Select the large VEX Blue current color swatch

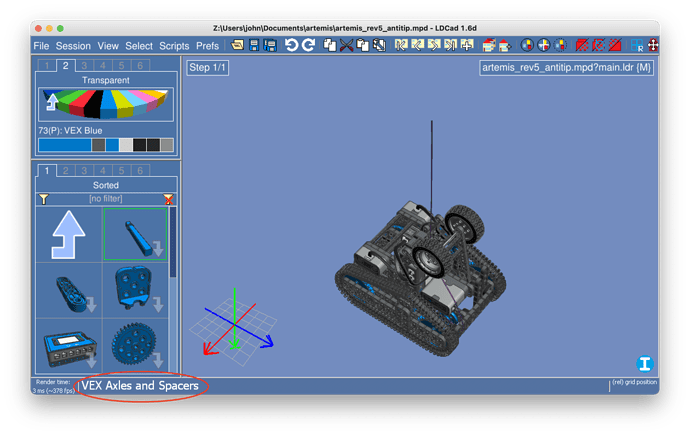(65, 145)
